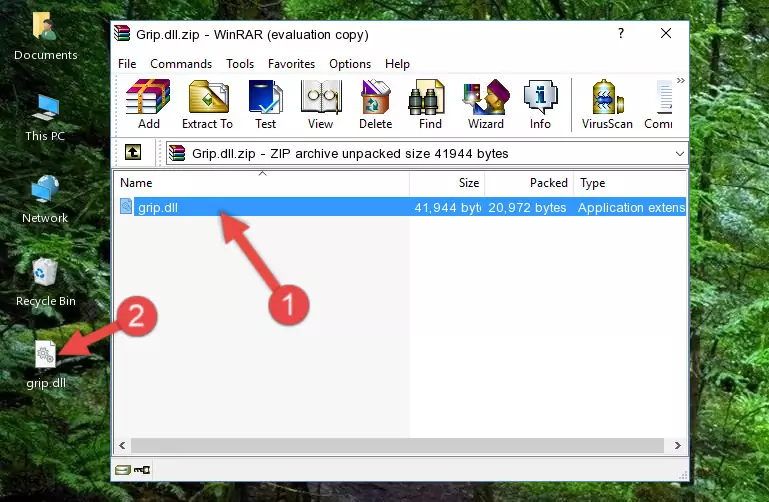Open the View tool

321,104
